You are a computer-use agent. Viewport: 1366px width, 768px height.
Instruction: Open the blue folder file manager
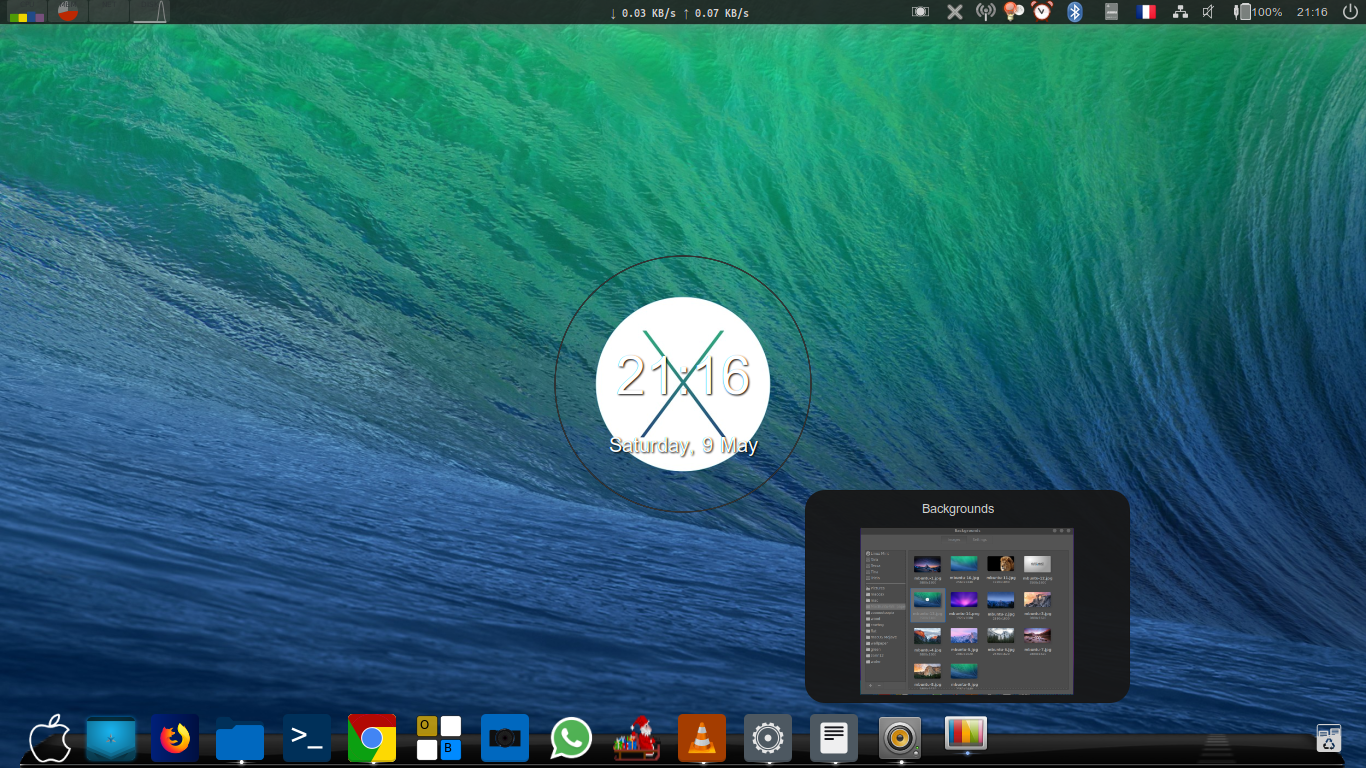(x=240, y=739)
